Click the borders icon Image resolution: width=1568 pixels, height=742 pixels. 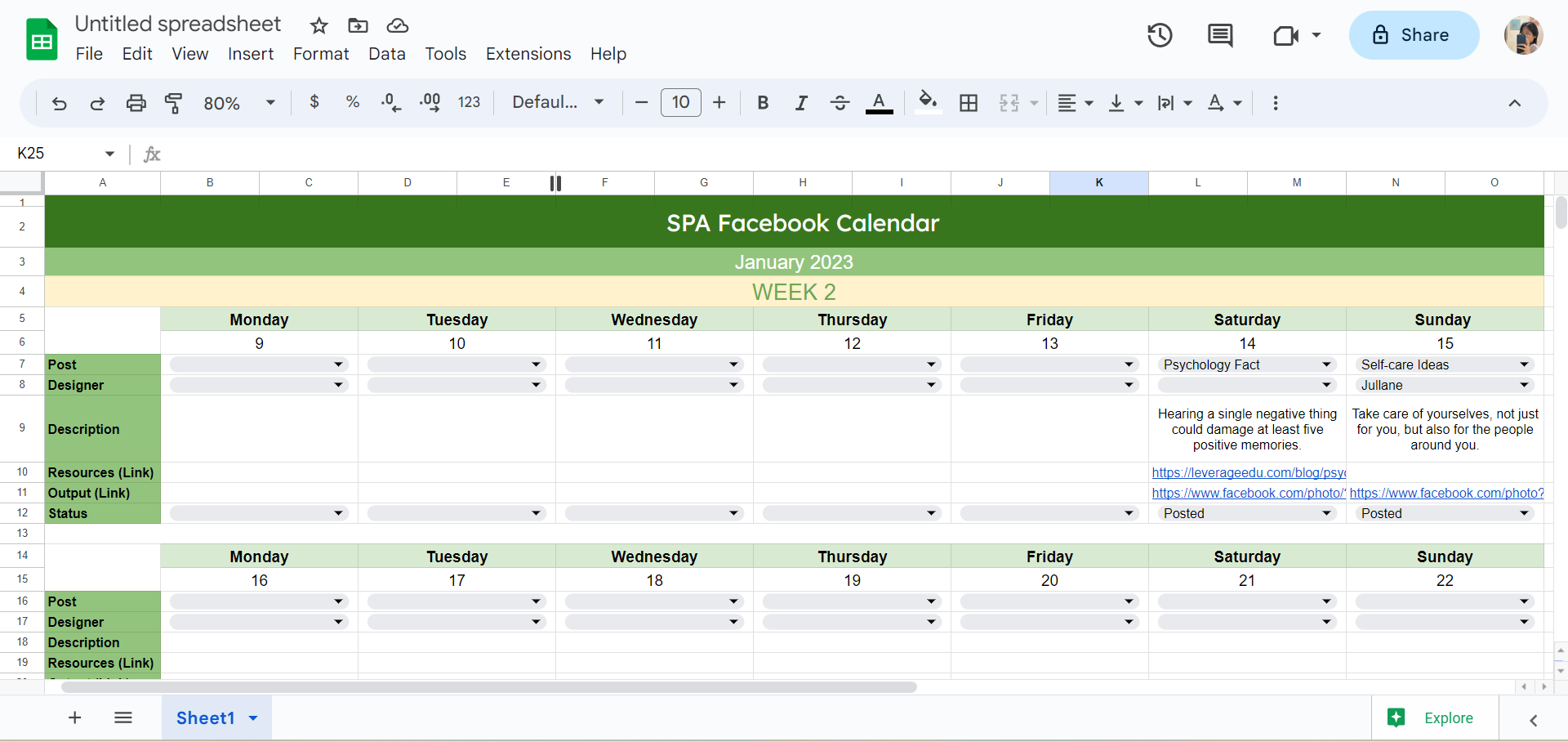(x=969, y=103)
